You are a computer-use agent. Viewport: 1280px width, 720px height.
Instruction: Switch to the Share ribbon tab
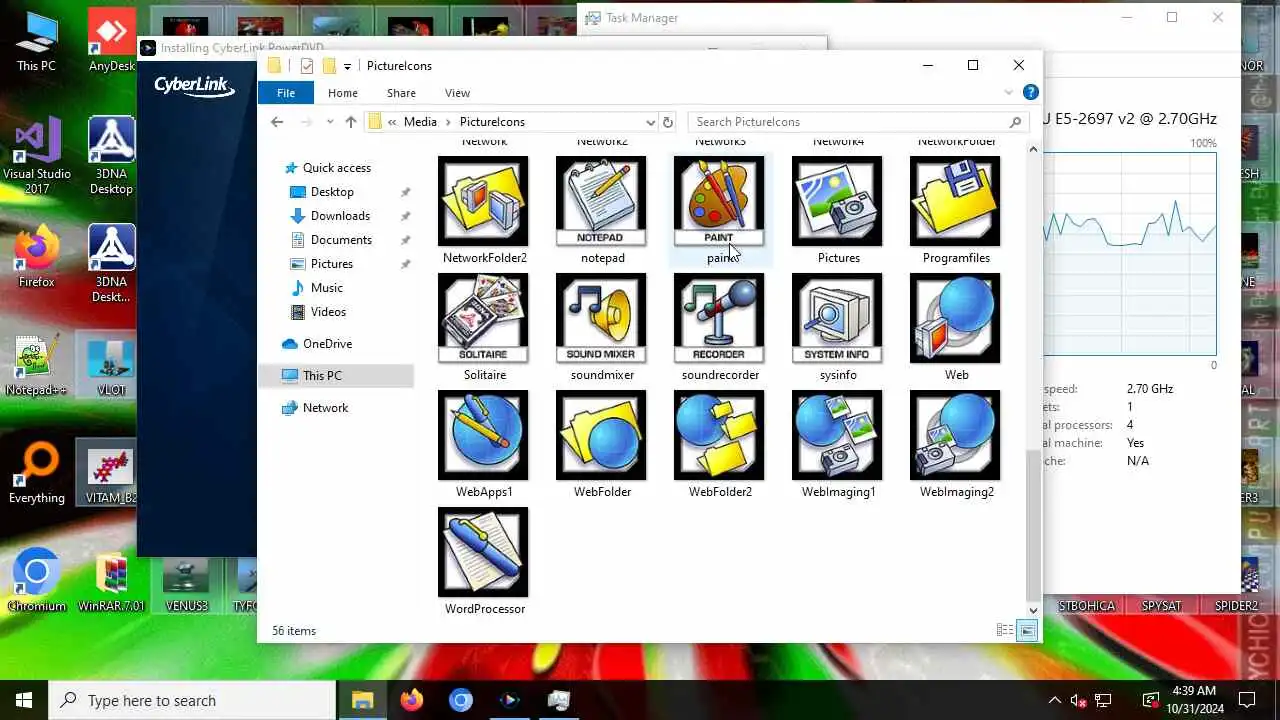(x=401, y=93)
